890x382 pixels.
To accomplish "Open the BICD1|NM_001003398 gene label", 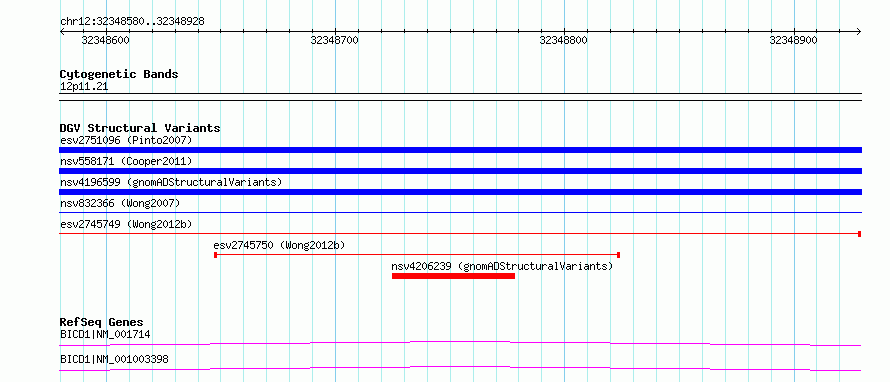I will [114, 359].
